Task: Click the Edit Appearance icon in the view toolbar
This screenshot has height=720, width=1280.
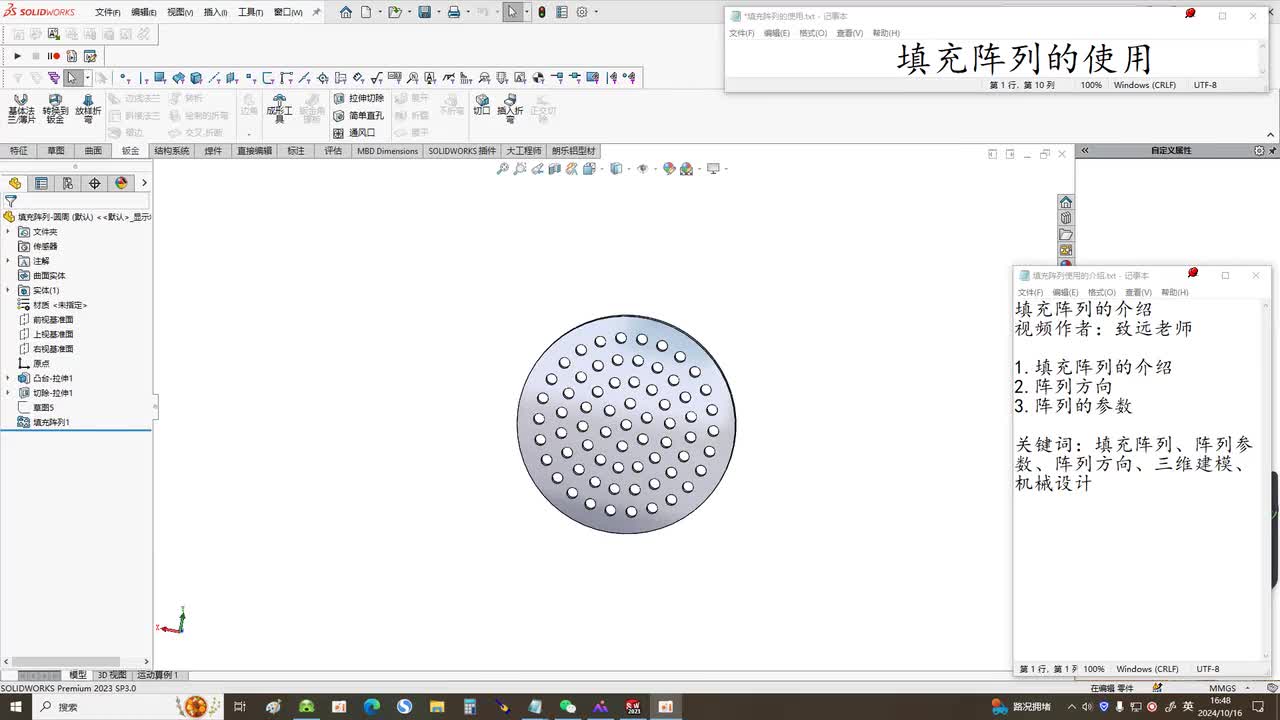Action: coord(669,169)
